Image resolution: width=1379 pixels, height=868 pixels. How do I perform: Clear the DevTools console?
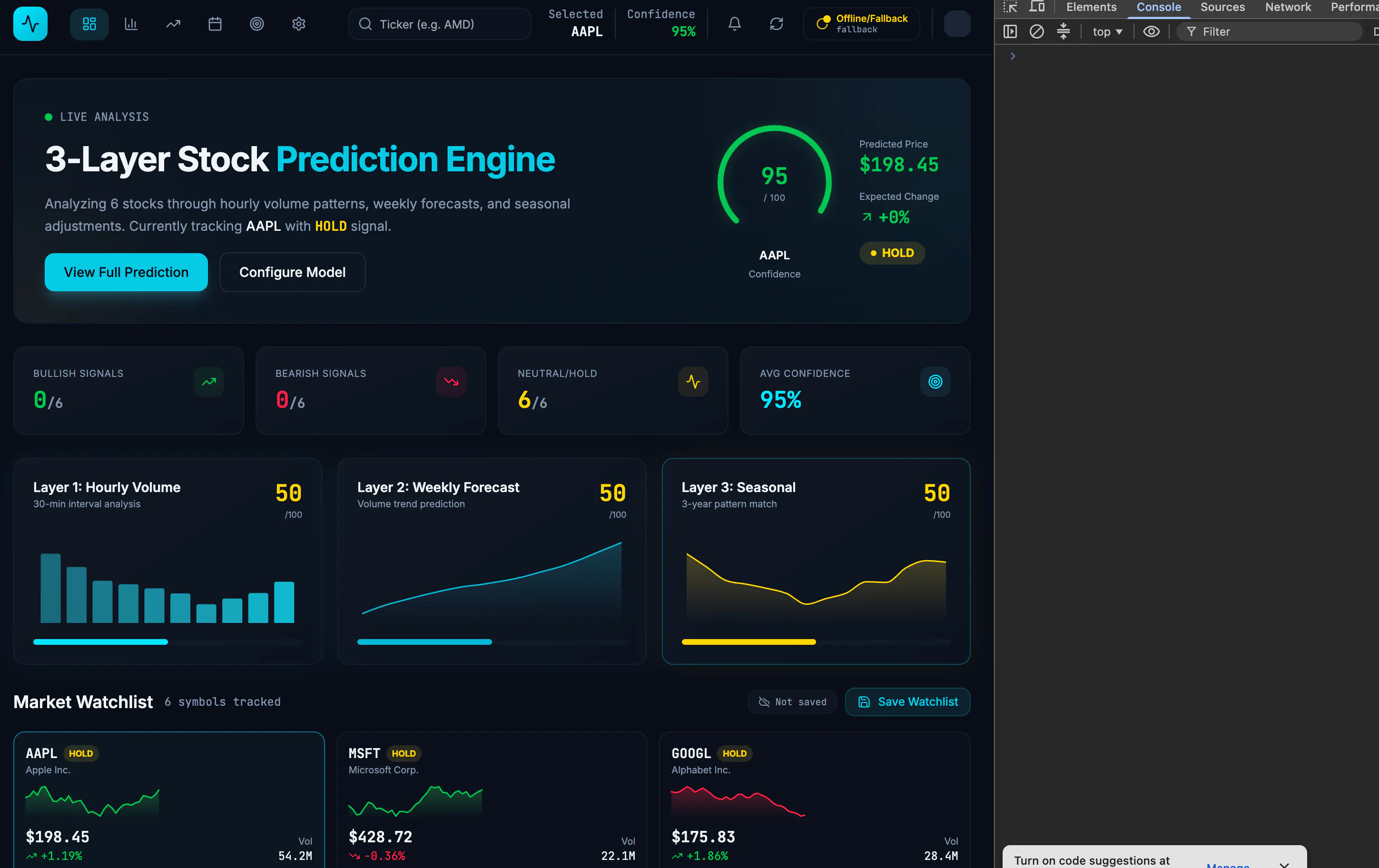[1037, 31]
